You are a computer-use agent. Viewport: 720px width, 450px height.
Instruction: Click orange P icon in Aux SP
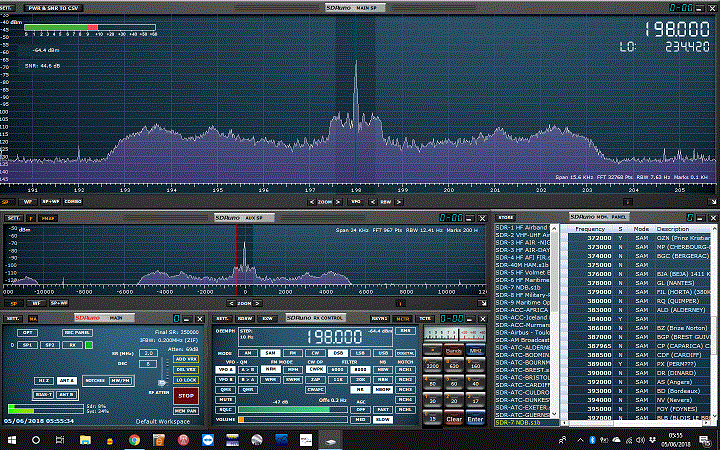[31, 218]
